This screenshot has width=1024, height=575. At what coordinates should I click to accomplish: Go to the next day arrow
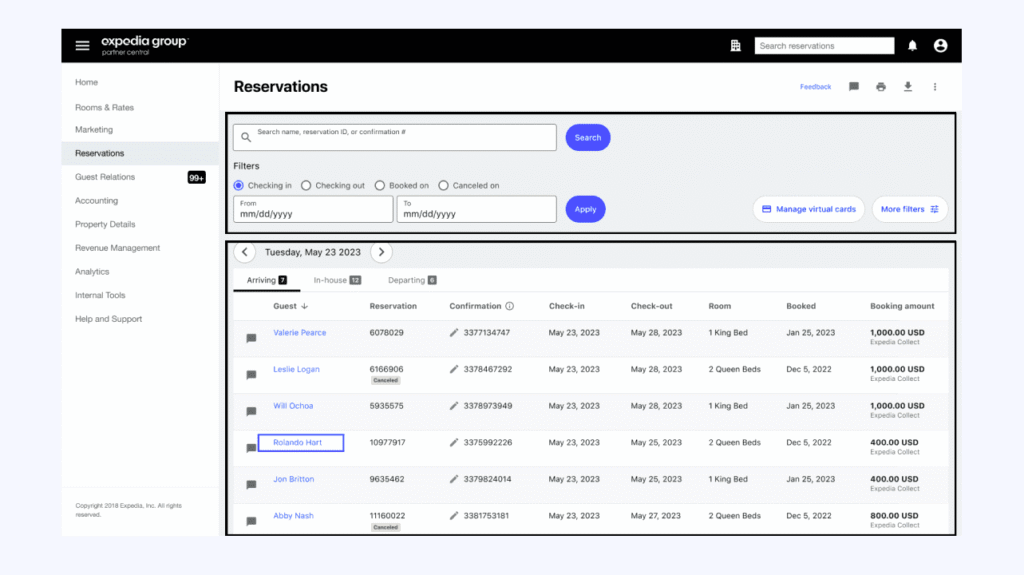click(x=381, y=253)
